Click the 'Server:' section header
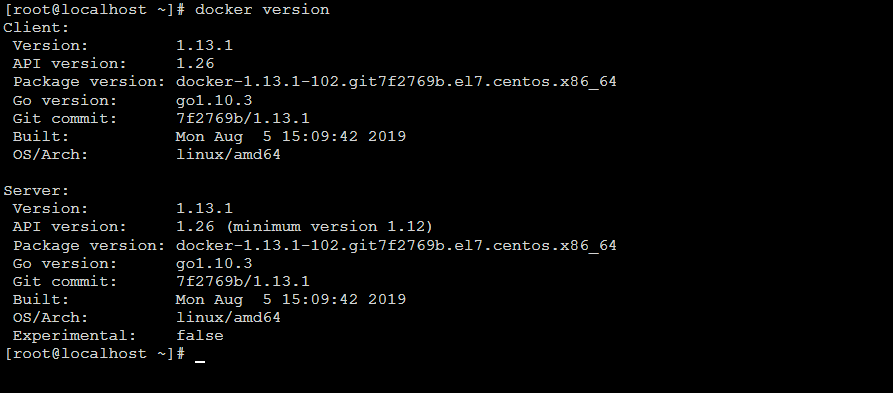Viewport: 893px width, 393px height. 36,190
